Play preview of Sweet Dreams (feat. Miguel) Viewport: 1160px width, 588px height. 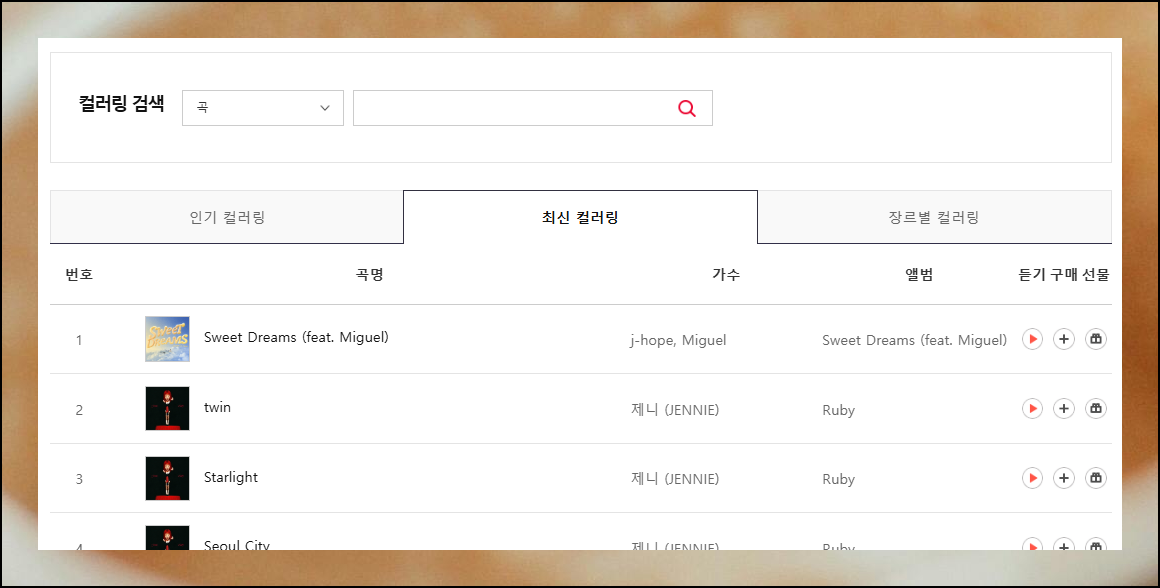click(1032, 339)
